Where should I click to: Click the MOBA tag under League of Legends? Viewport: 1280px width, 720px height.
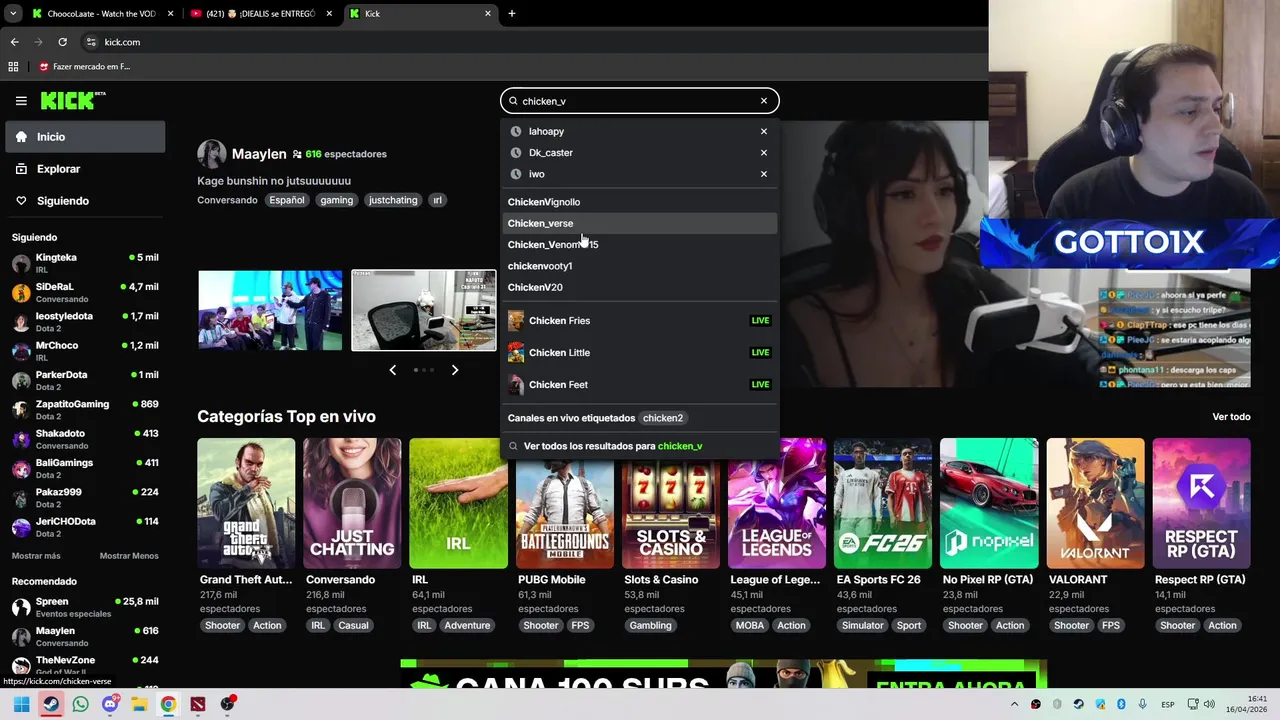point(750,626)
